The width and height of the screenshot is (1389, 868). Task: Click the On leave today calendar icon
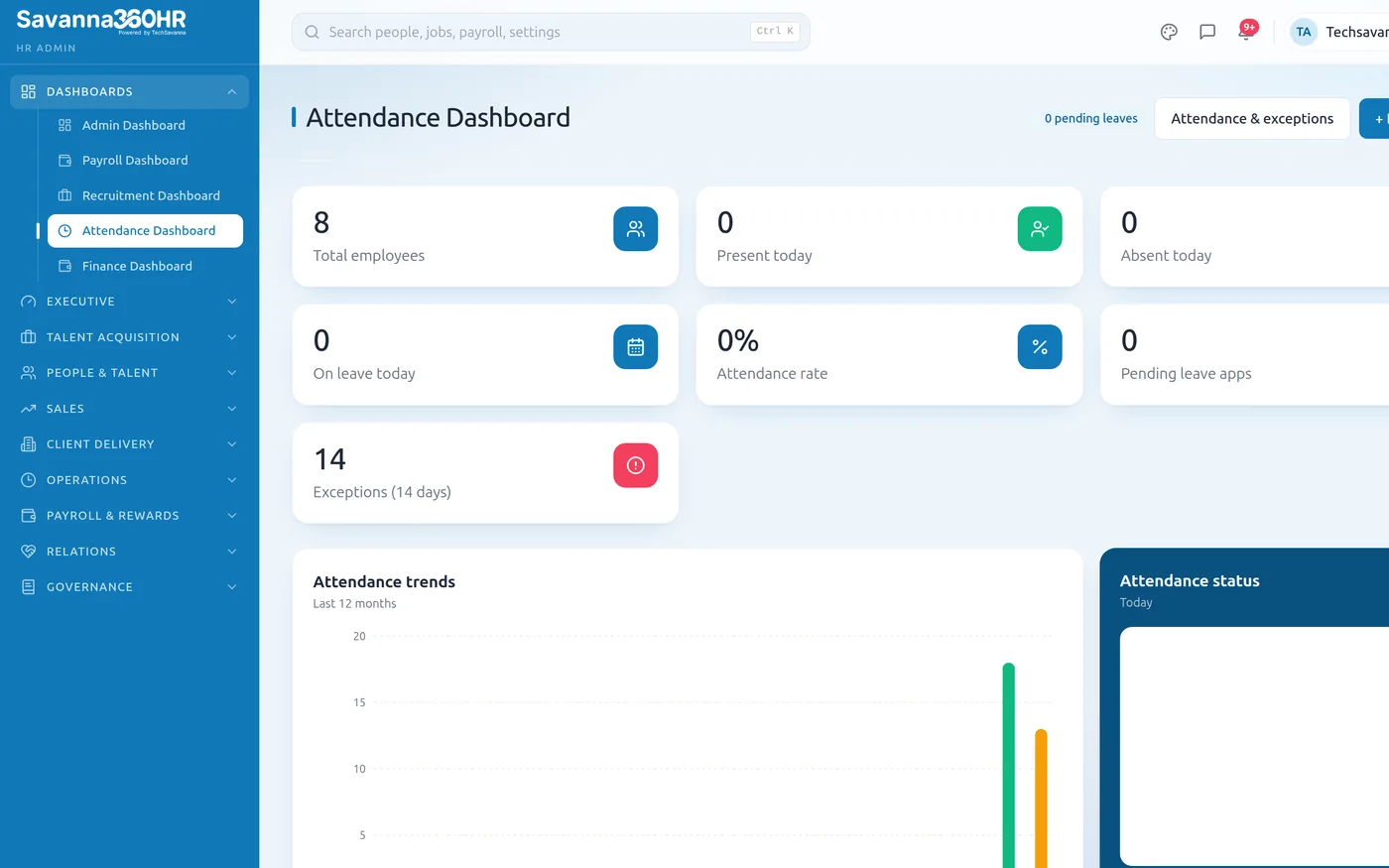[636, 347]
